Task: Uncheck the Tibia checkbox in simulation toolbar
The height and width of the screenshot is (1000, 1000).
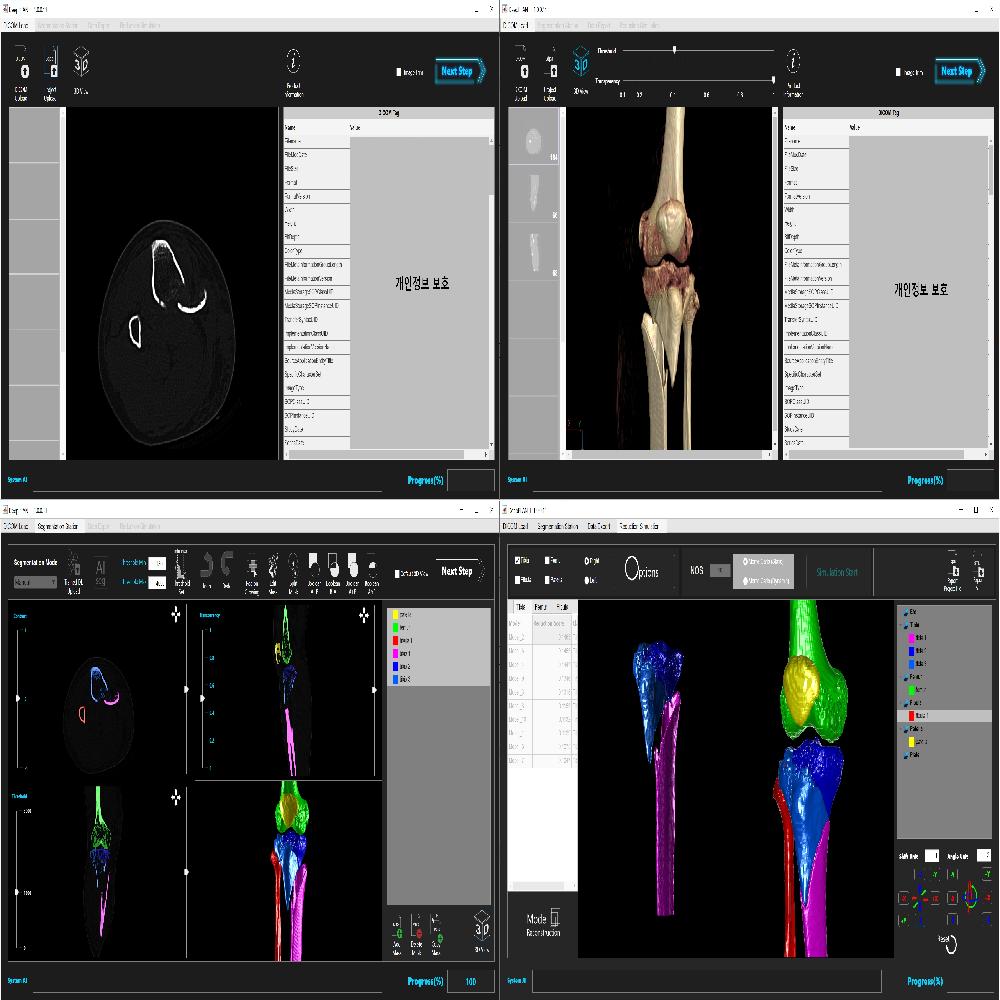Action: point(517,561)
